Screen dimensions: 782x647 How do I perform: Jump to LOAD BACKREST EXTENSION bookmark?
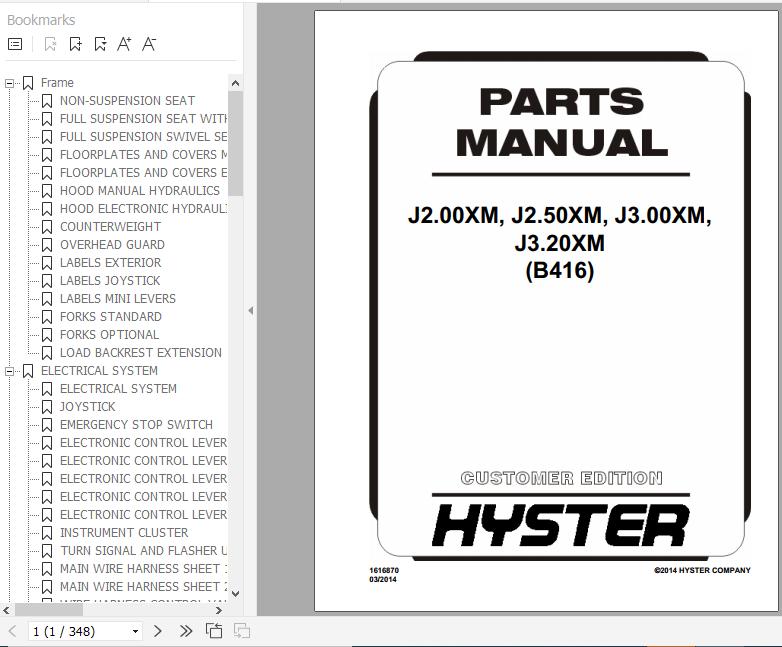[x=141, y=352]
